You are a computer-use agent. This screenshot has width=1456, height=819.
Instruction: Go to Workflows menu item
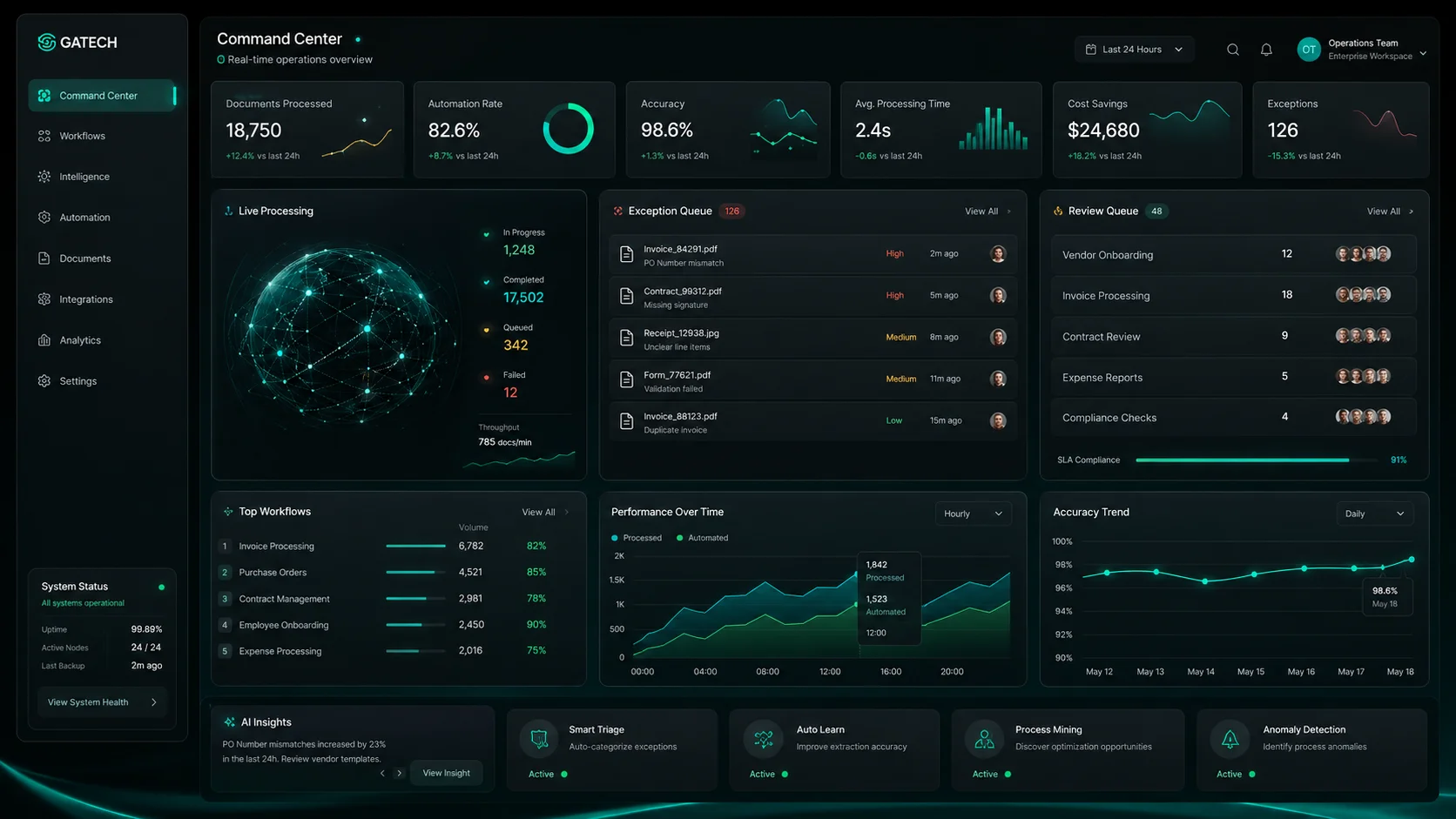tap(82, 136)
